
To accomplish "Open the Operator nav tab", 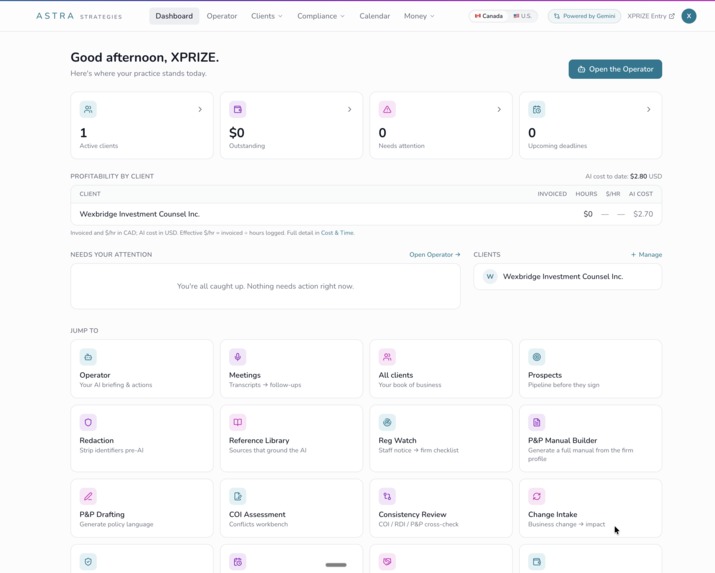I will (222, 16).
